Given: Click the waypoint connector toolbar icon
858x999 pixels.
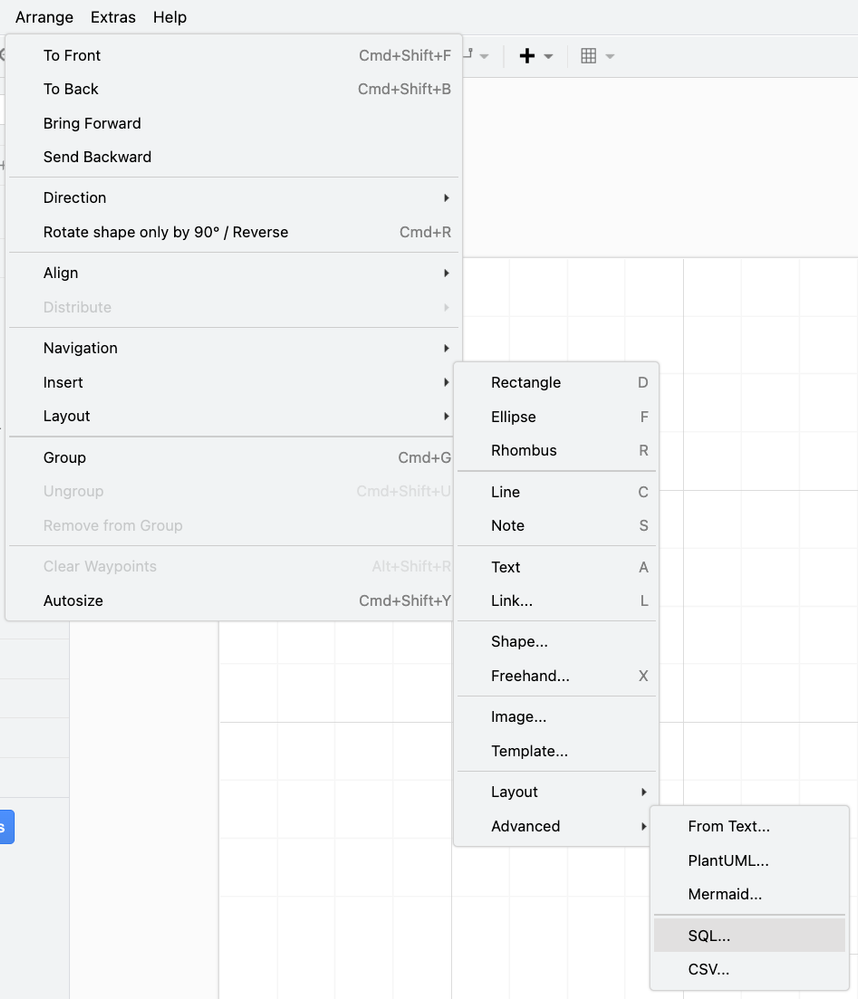Looking at the screenshot, I should (x=468, y=54).
